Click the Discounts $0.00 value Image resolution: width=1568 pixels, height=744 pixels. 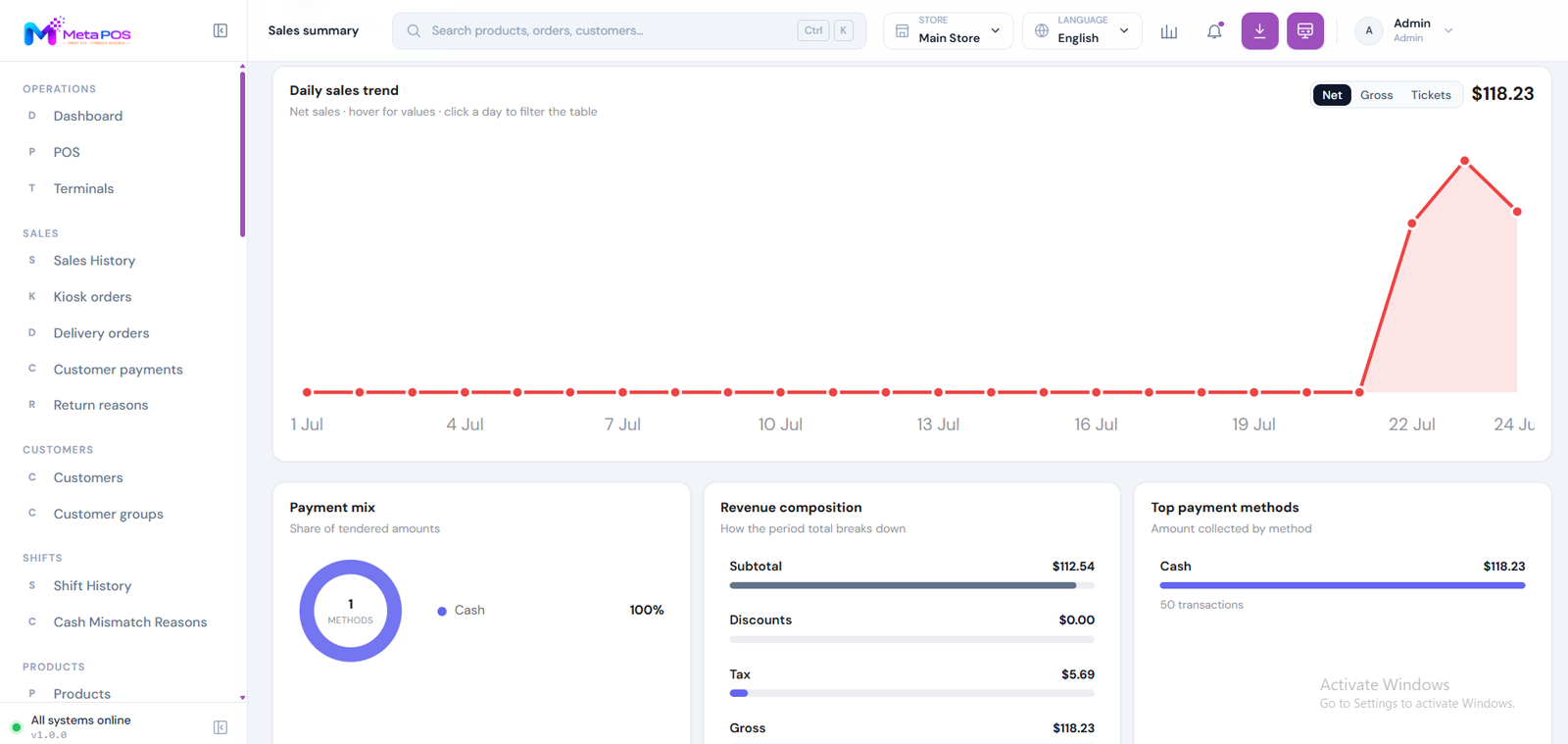pyautogui.click(x=1077, y=620)
